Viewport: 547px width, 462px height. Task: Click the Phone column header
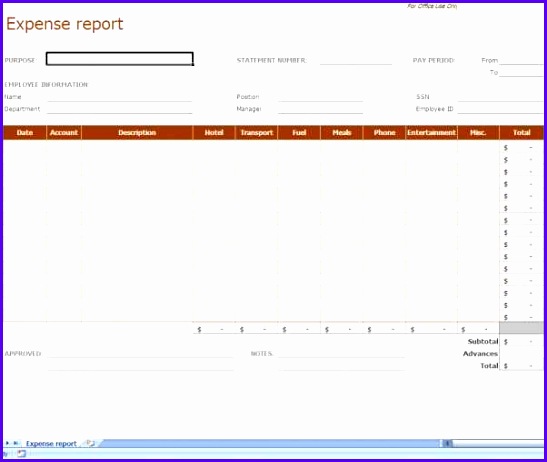point(384,133)
